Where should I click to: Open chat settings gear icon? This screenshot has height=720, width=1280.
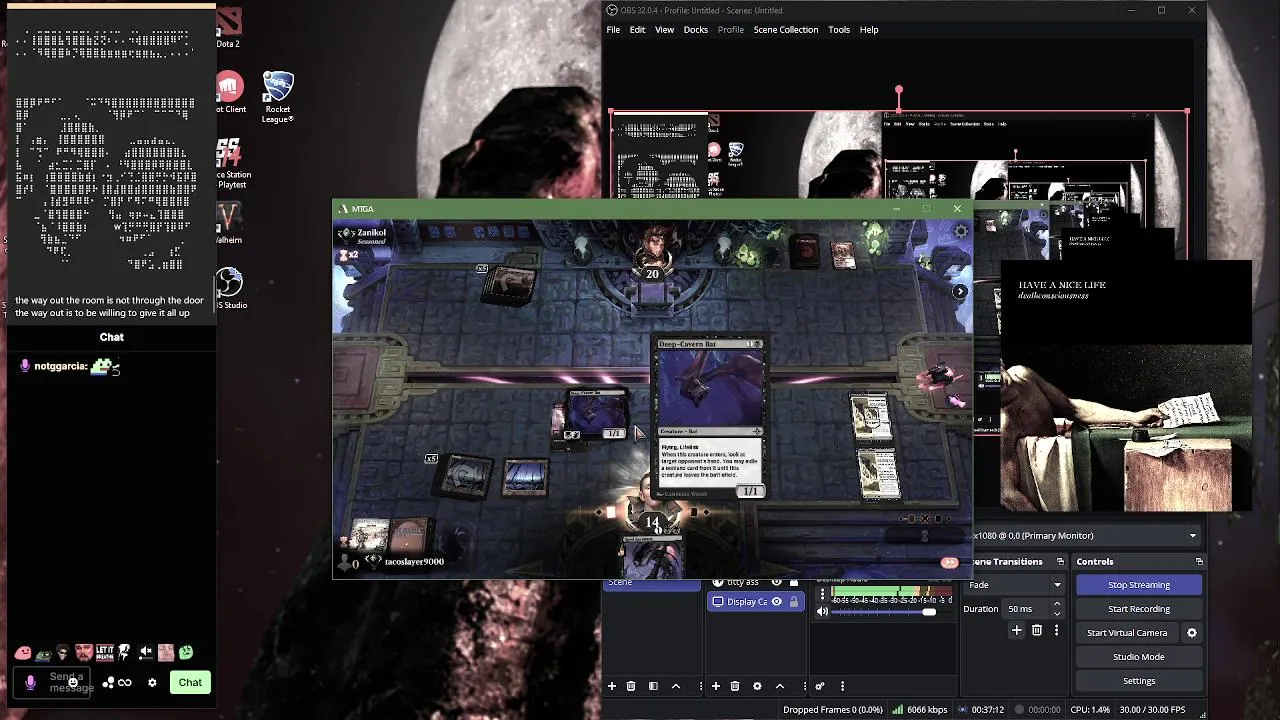152,683
